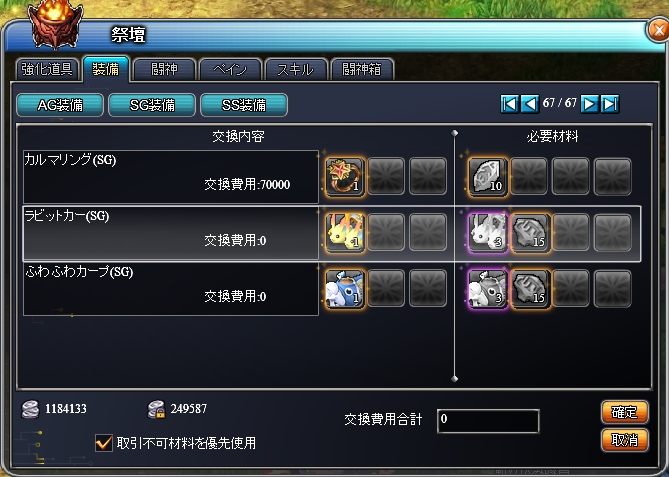Go to the first page arrow
Viewport: 669px width, 477px height.
pos(509,104)
